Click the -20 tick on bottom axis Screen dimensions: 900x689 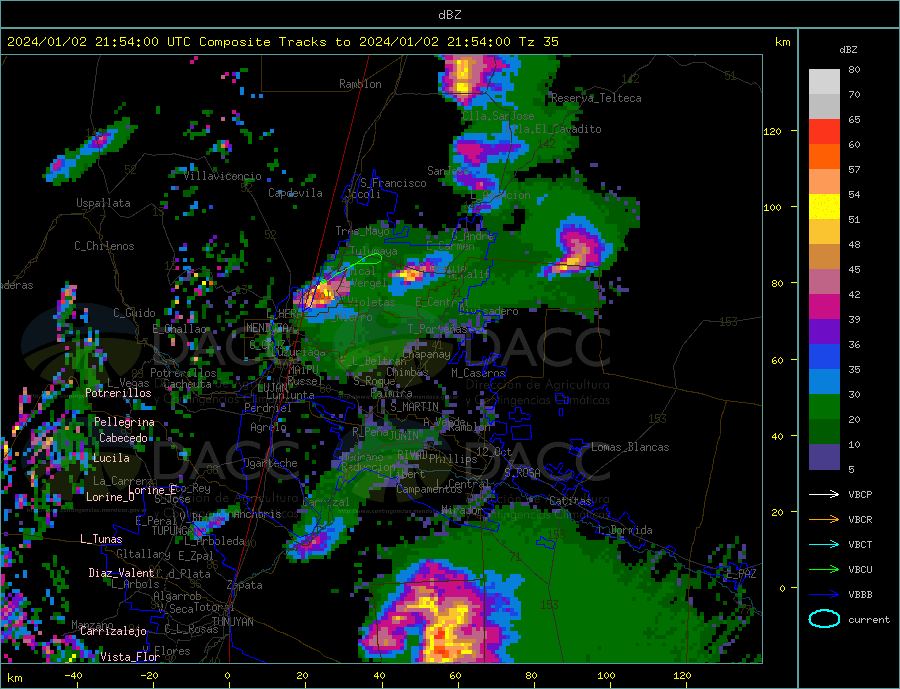149,676
